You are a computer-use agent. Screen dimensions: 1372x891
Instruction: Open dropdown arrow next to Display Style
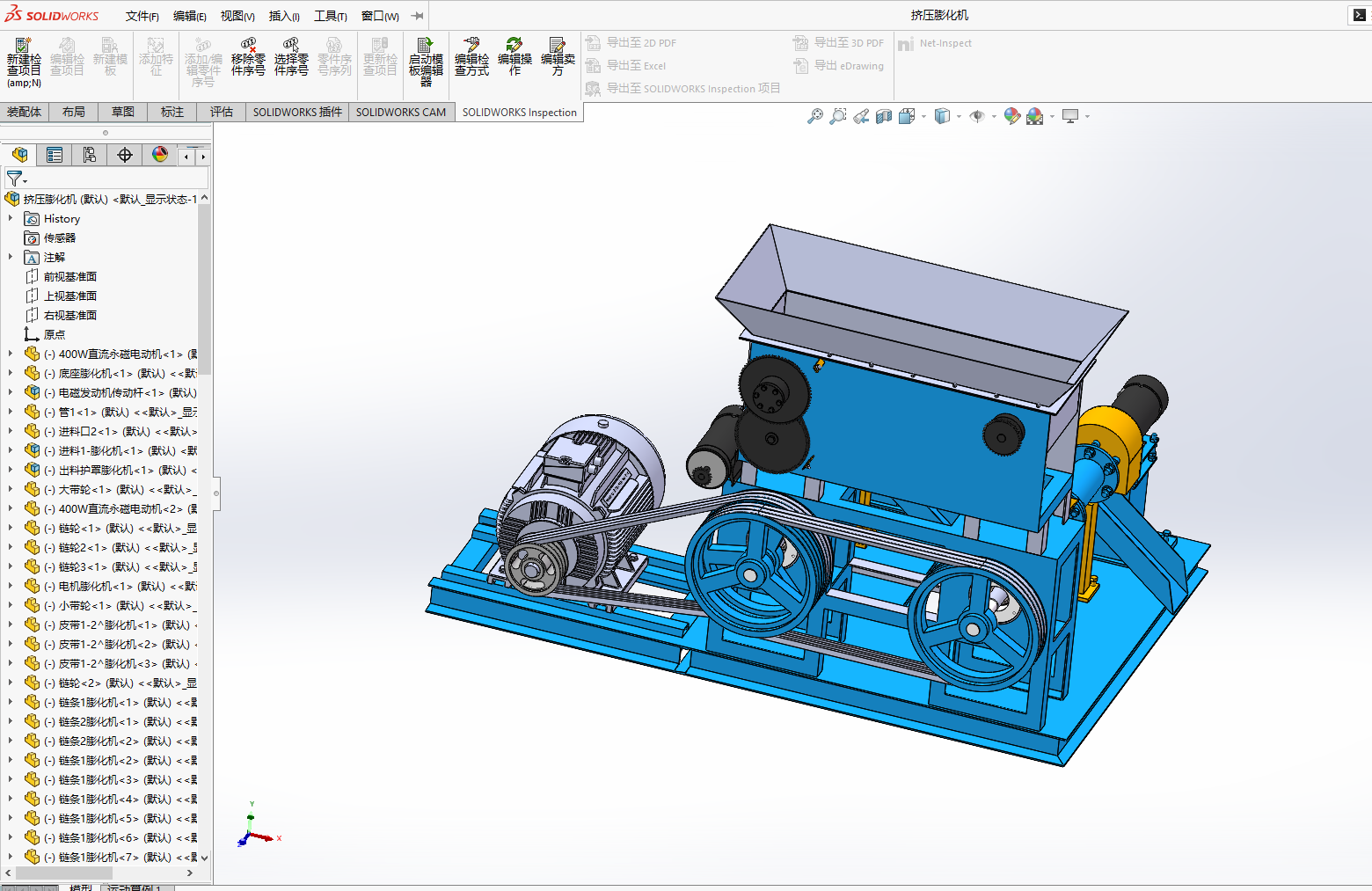click(x=959, y=116)
